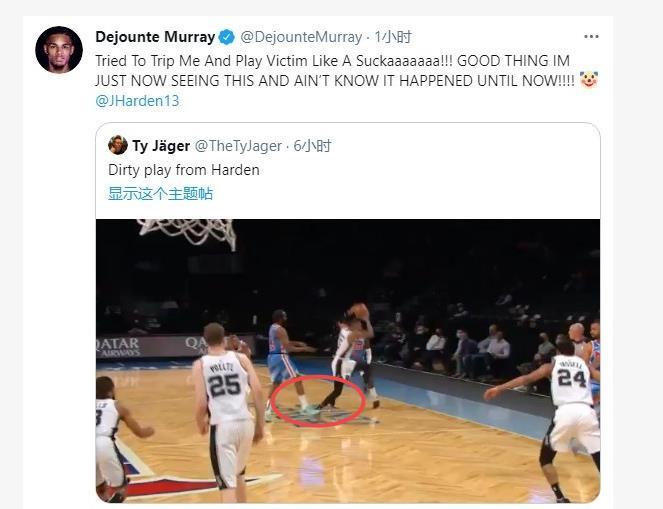The image size is (663, 509).
Task: Click the blue verified badge icon
Action: tap(227, 37)
